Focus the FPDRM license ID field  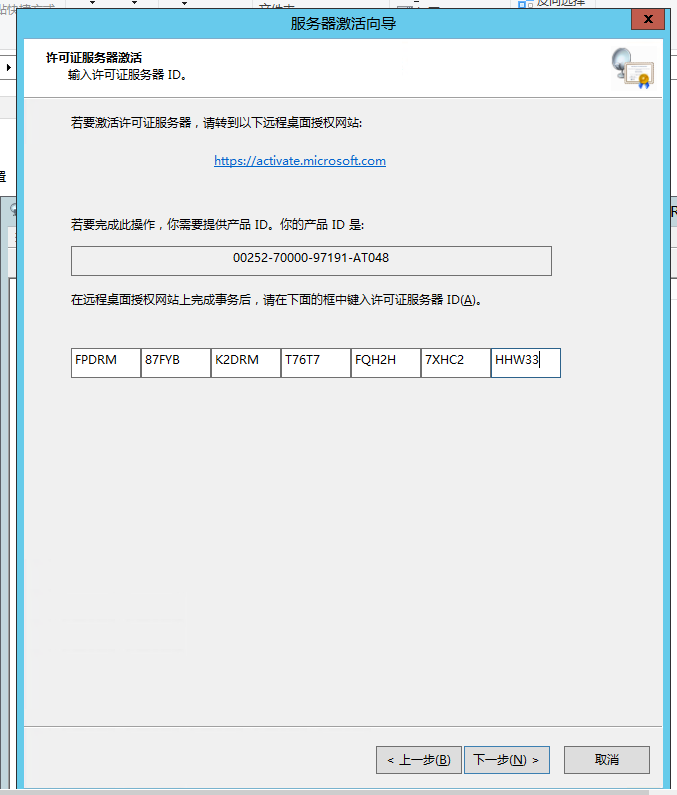pyautogui.click(x=106, y=363)
